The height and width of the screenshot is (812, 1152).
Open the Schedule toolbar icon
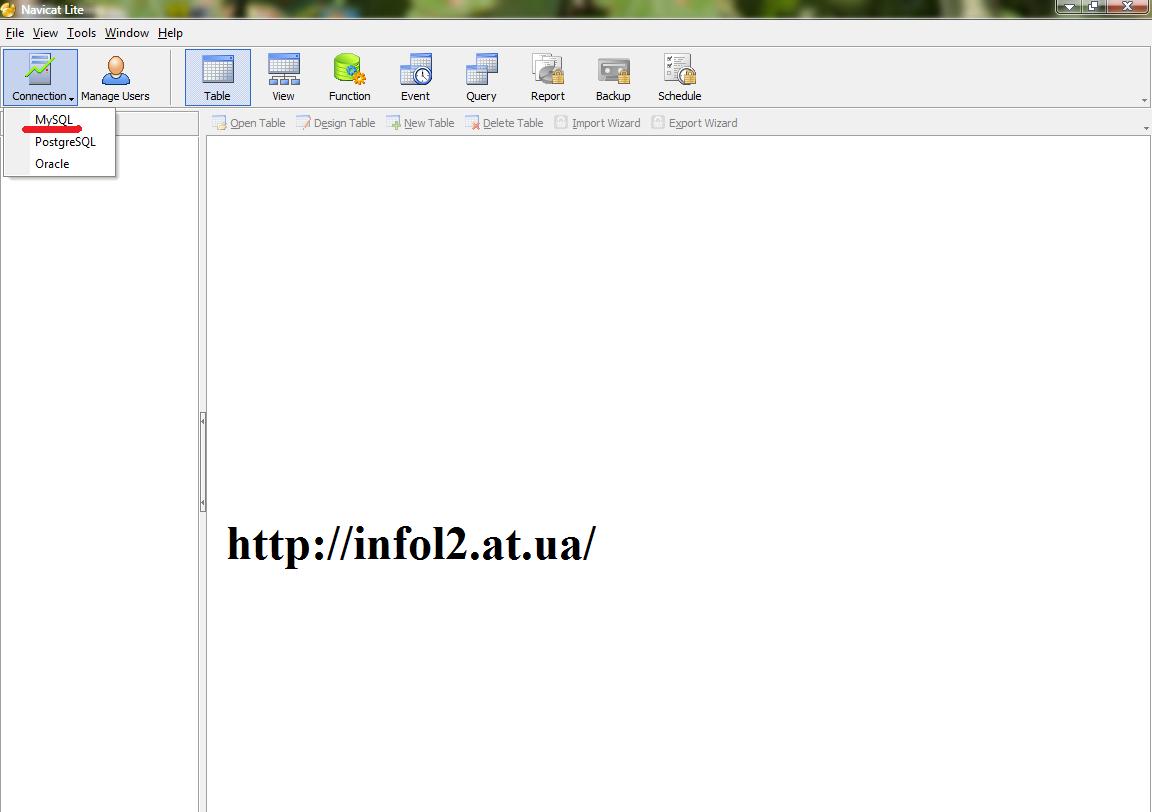click(680, 77)
